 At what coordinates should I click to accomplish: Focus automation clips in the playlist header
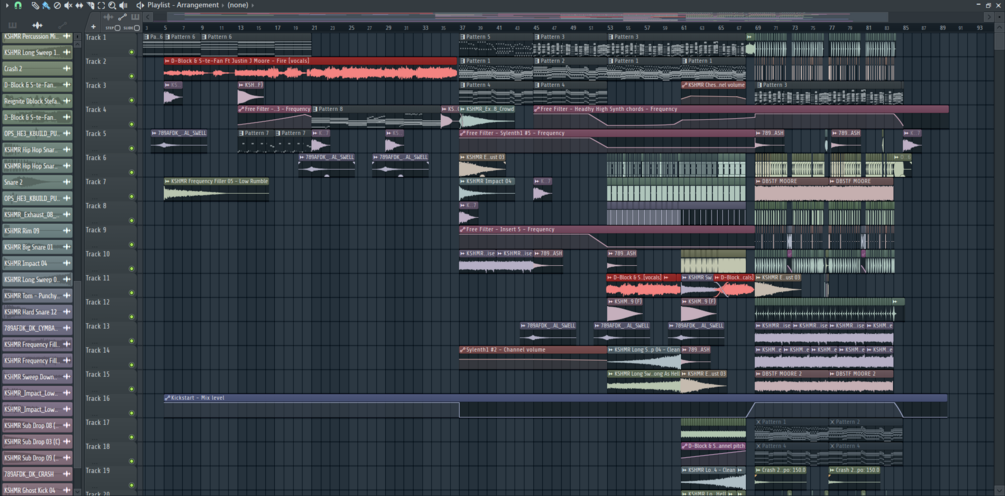pos(122,17)
